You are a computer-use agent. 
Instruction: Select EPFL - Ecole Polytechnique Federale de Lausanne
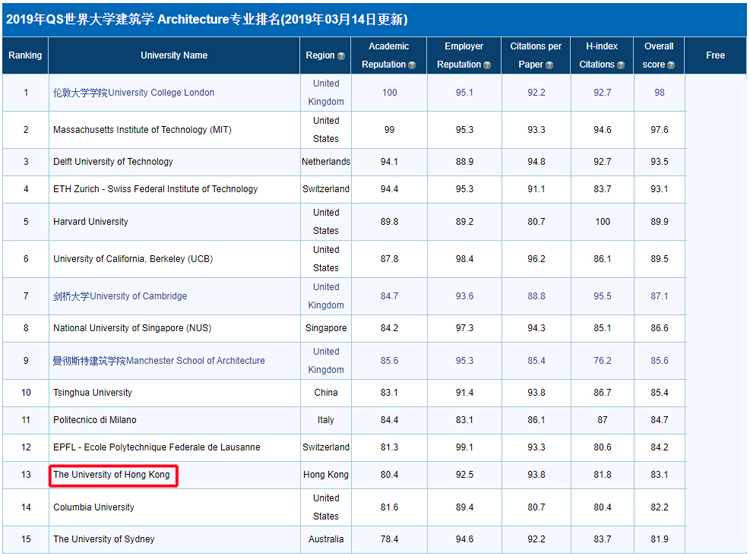(x=156, y=447)
